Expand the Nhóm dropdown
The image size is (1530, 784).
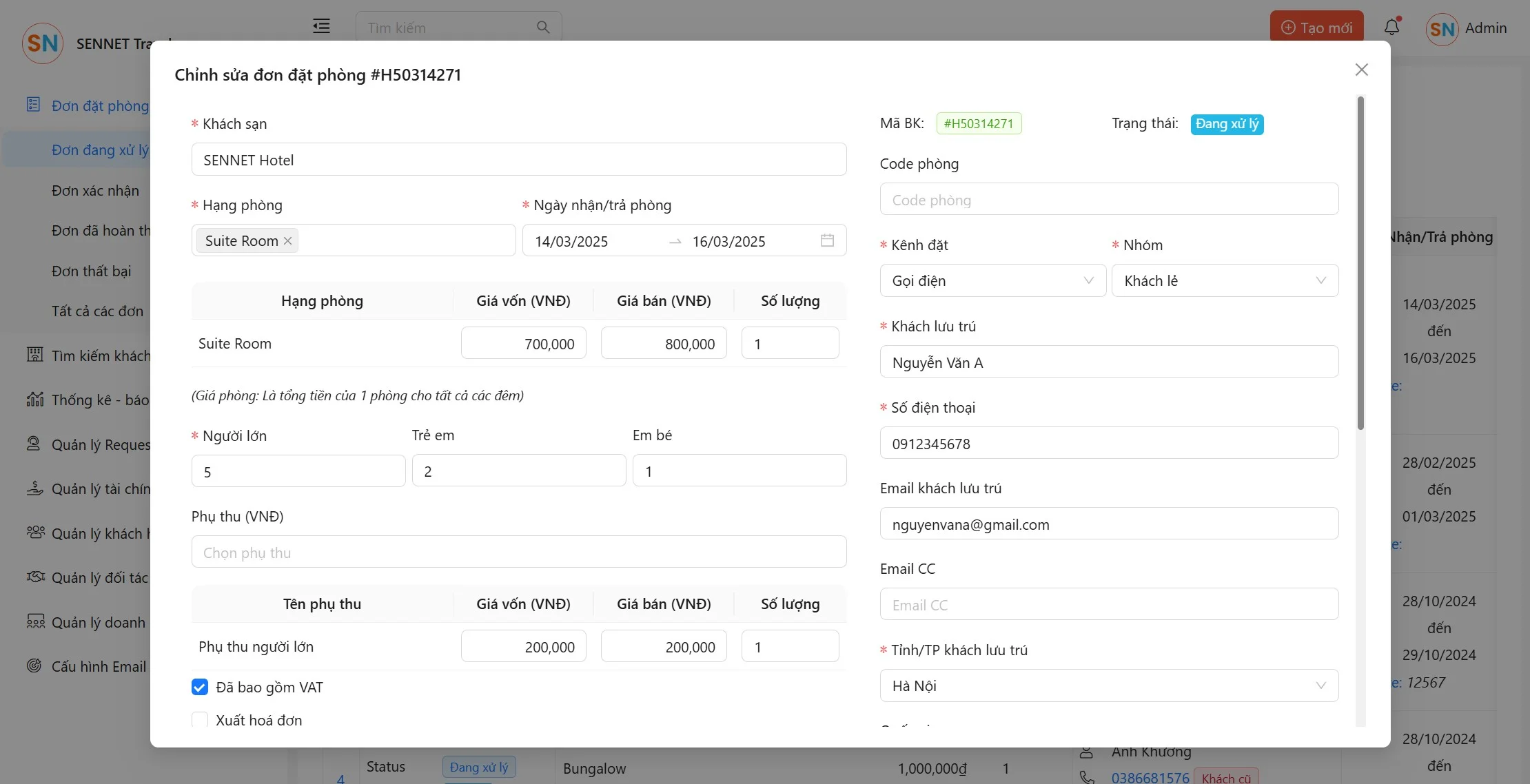(1224, 280)
